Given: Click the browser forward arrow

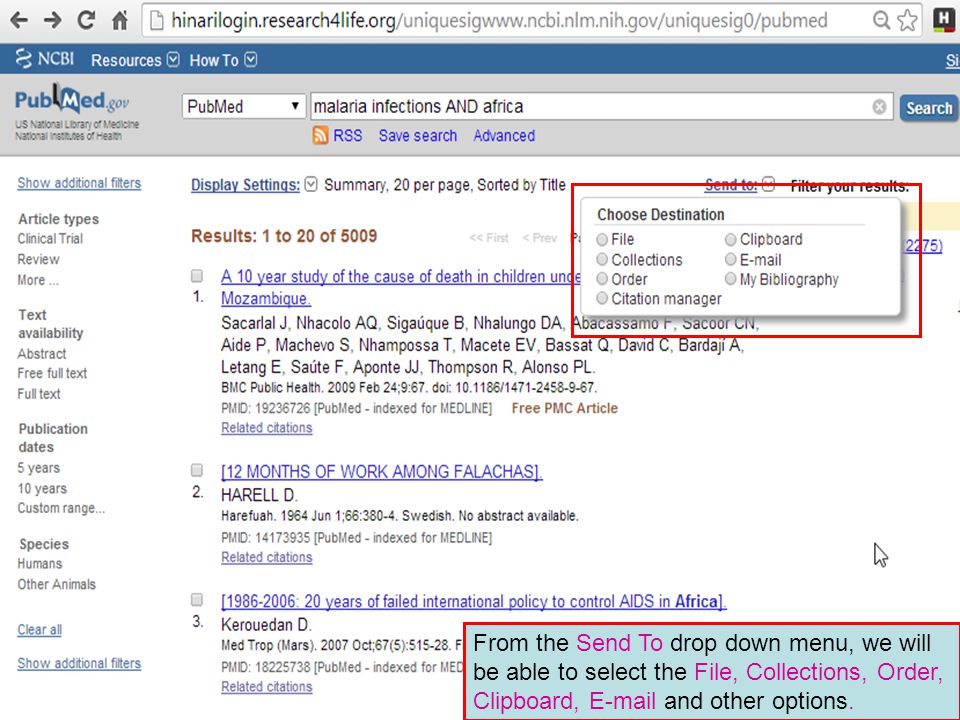Looking at the screenshot, I should 53,20.
